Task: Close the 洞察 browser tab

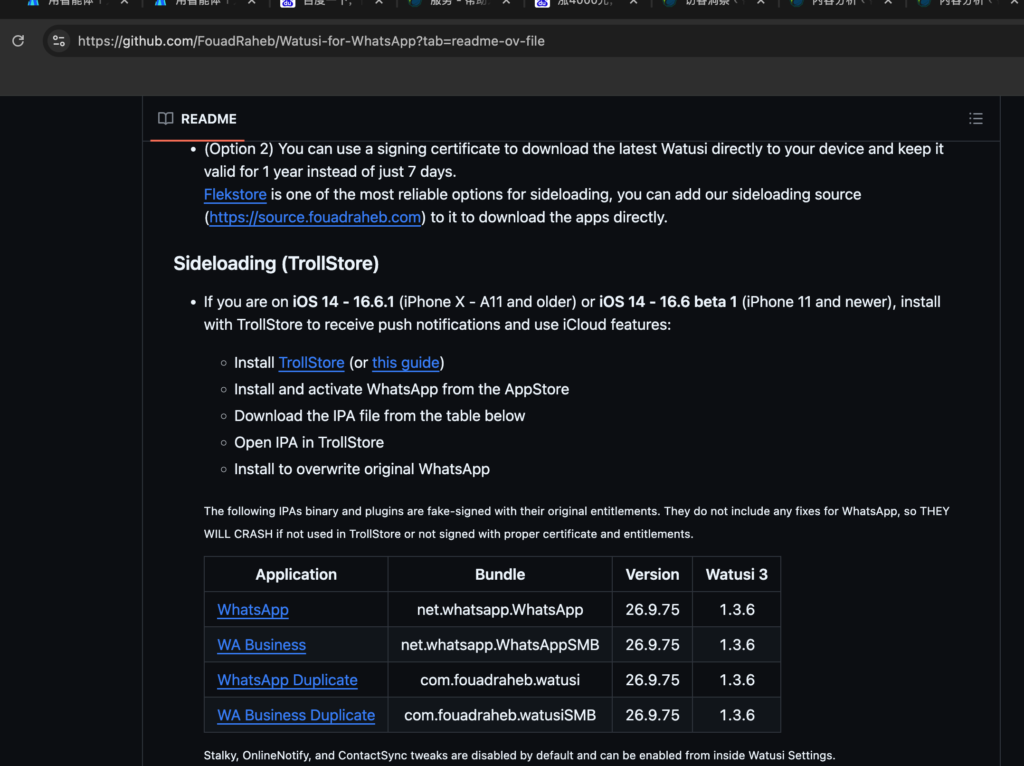Action: click(x=763, y=3)
